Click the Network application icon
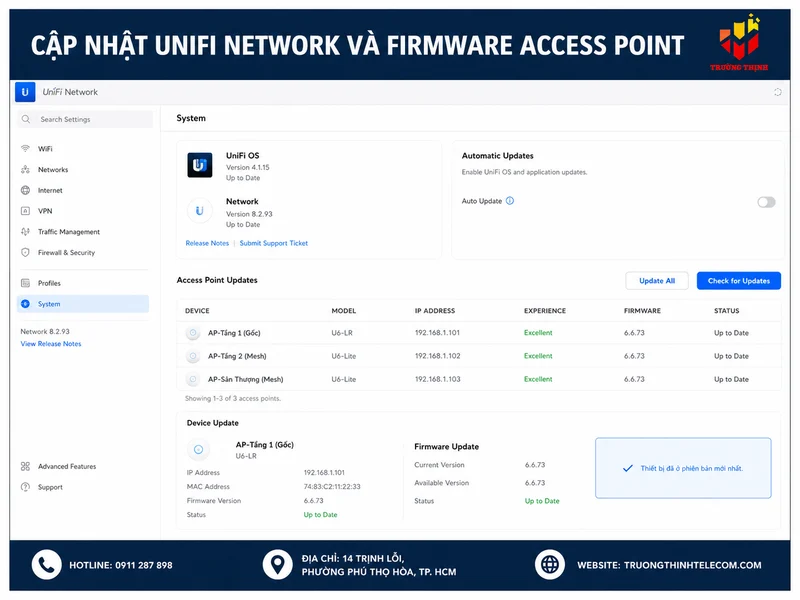Image resolution: width=800 pixels, height=600 pixels. 199,211
